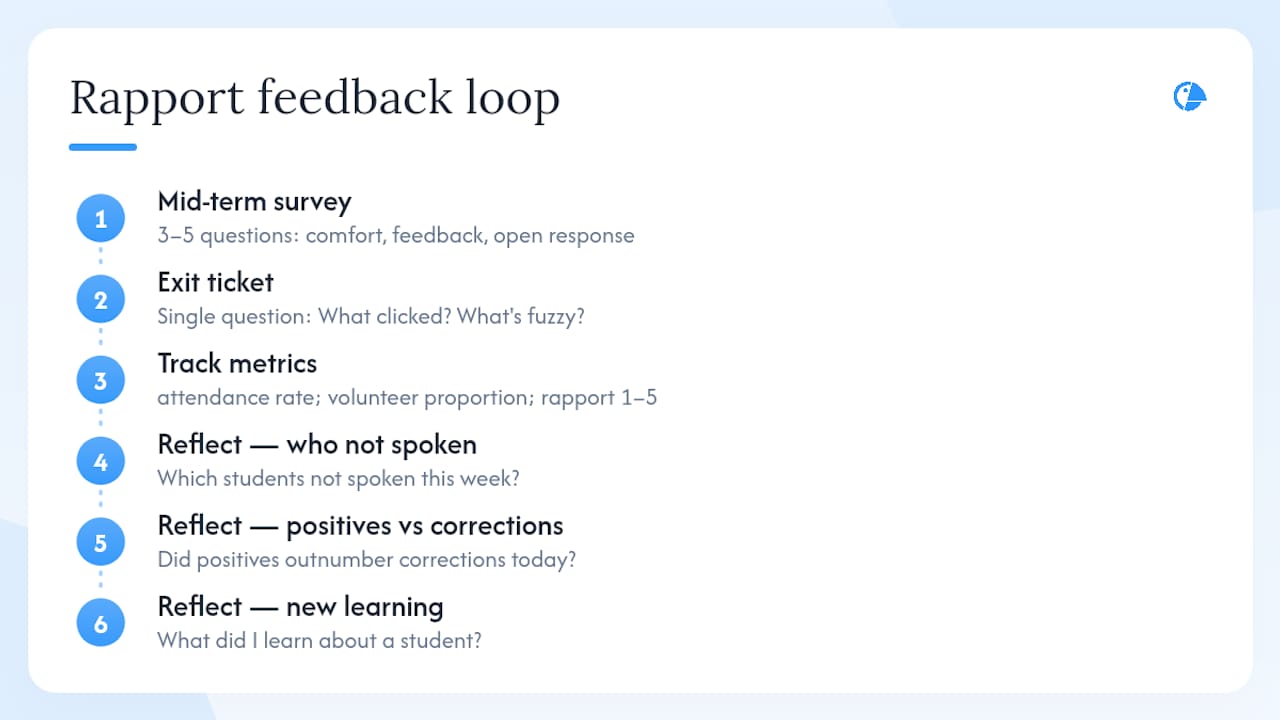Click the blue underline beneath the title

(103, 147)
